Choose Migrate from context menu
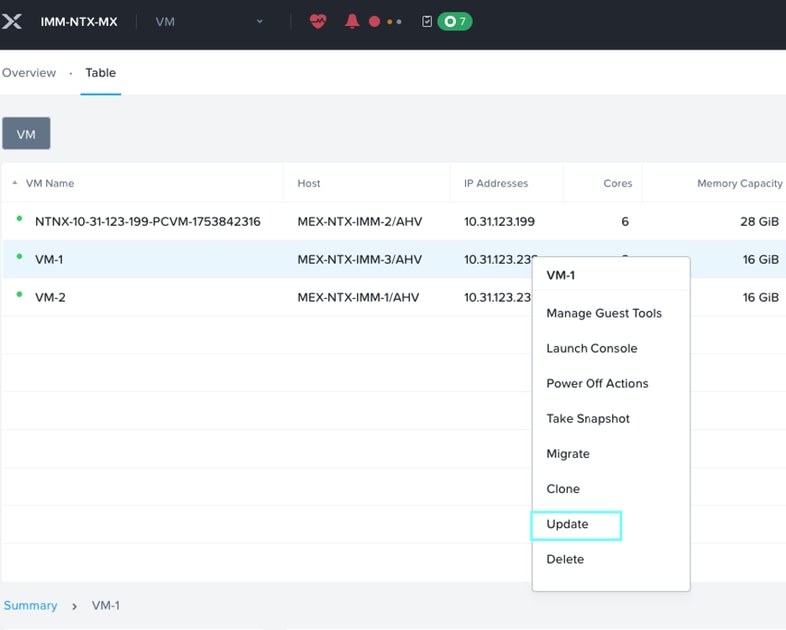786x630 pixels. tap(567, 454)
